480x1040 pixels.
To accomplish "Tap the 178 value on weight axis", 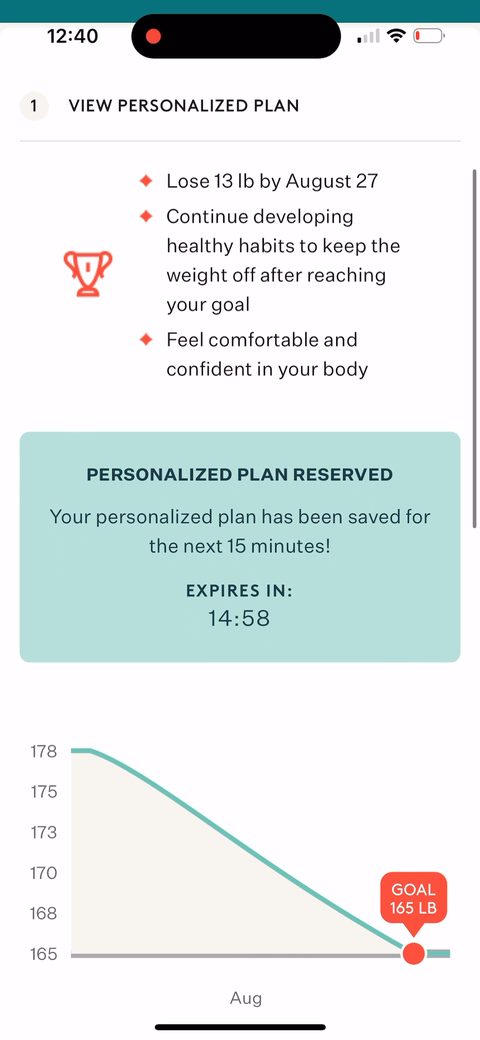I will click(43, 751).
